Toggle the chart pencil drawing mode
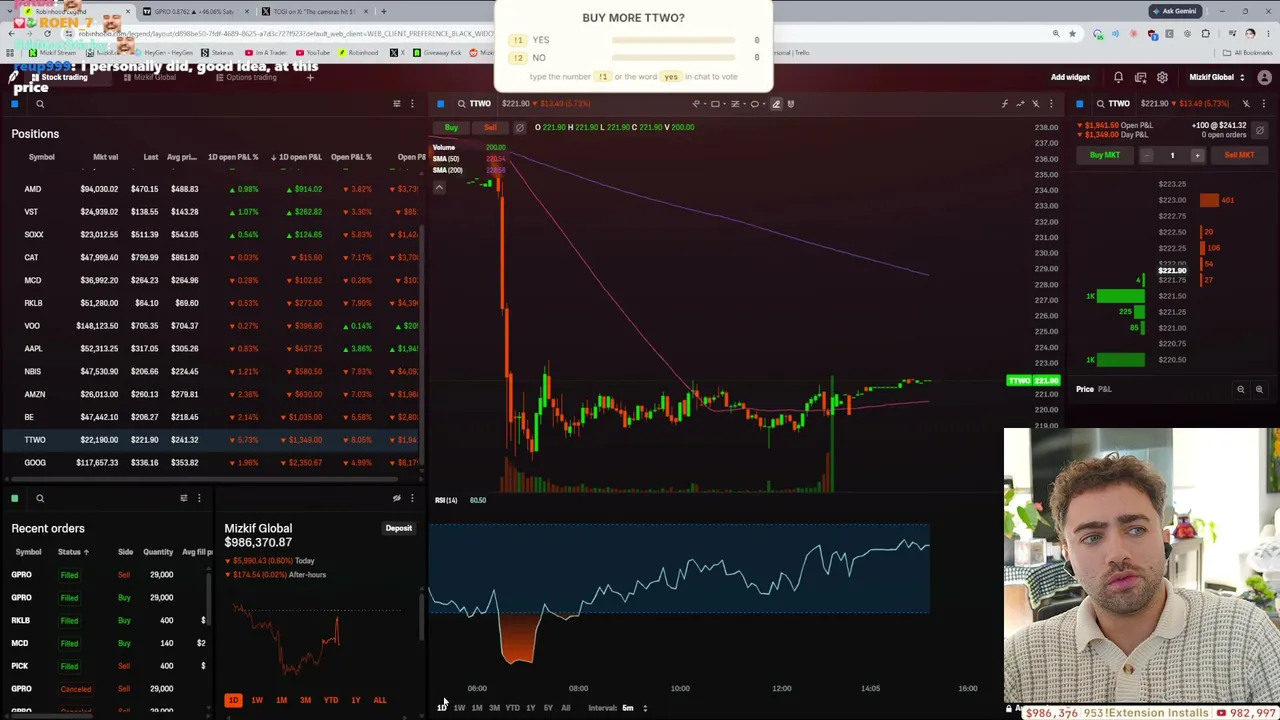 pos(776,104)
